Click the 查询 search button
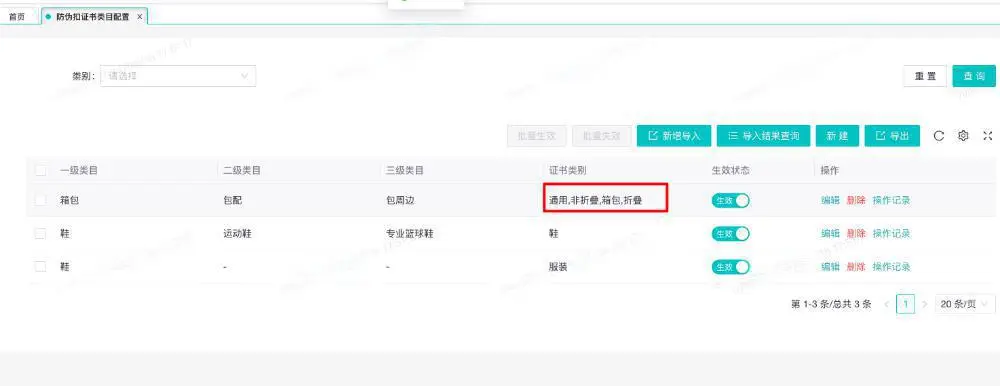1000x386 pixels. click(974, 76)
